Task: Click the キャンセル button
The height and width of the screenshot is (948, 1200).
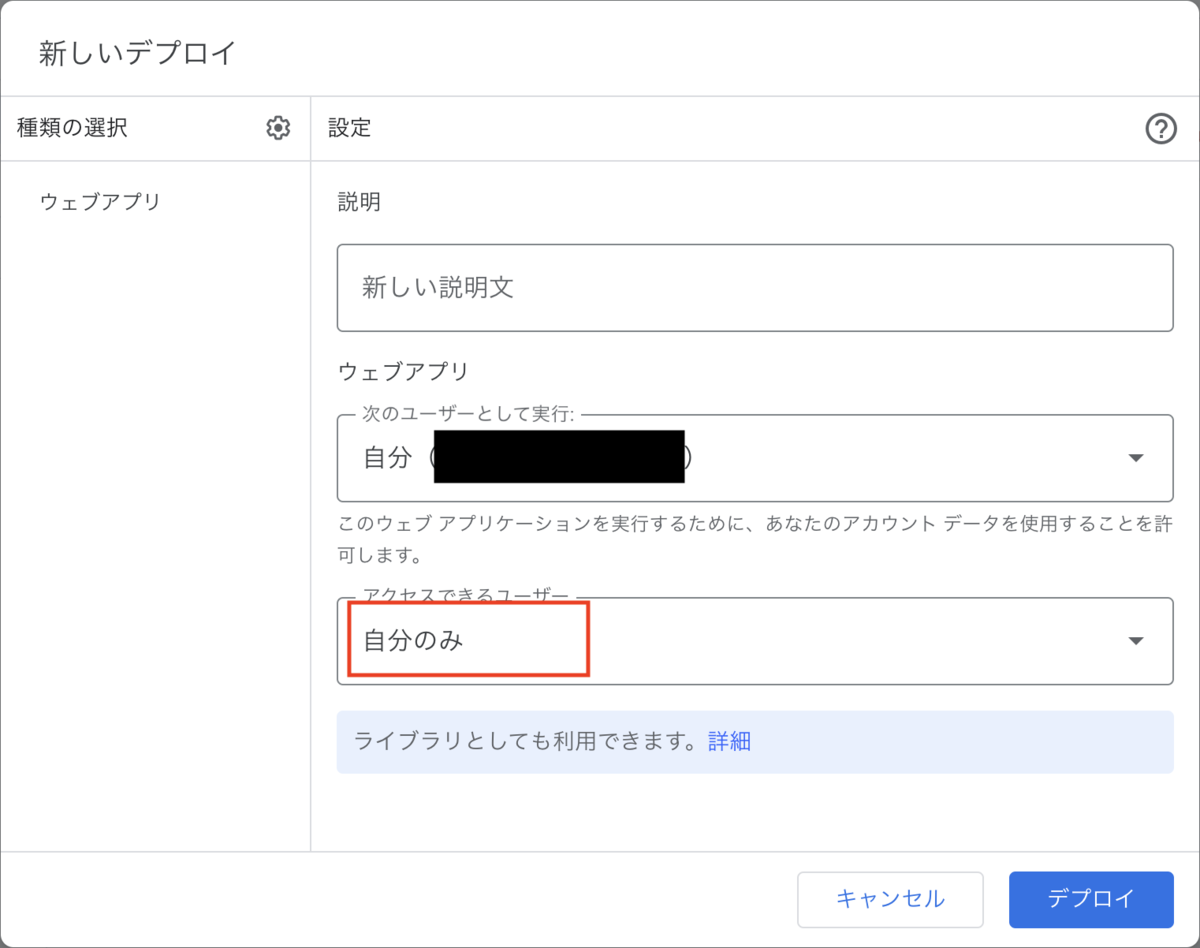Action: point(890,899)
